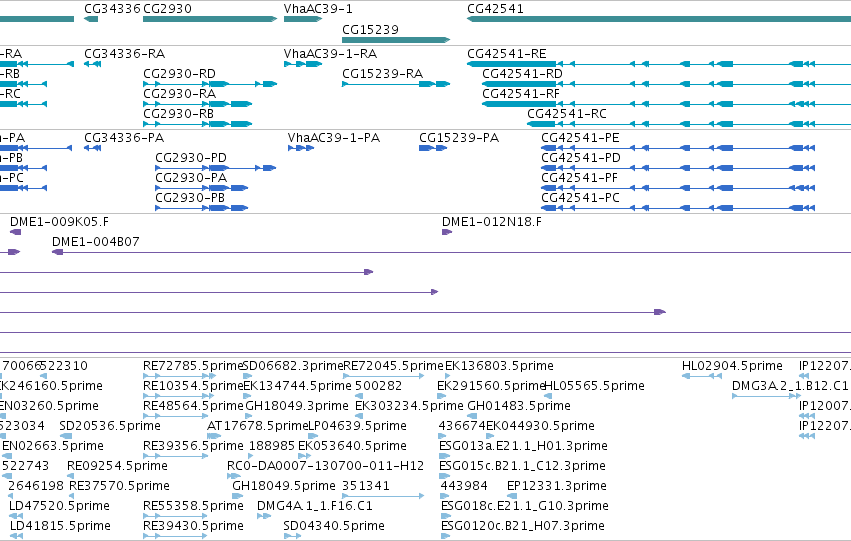Click EST EK136803.5prime
851x541 pixels.
499,366
